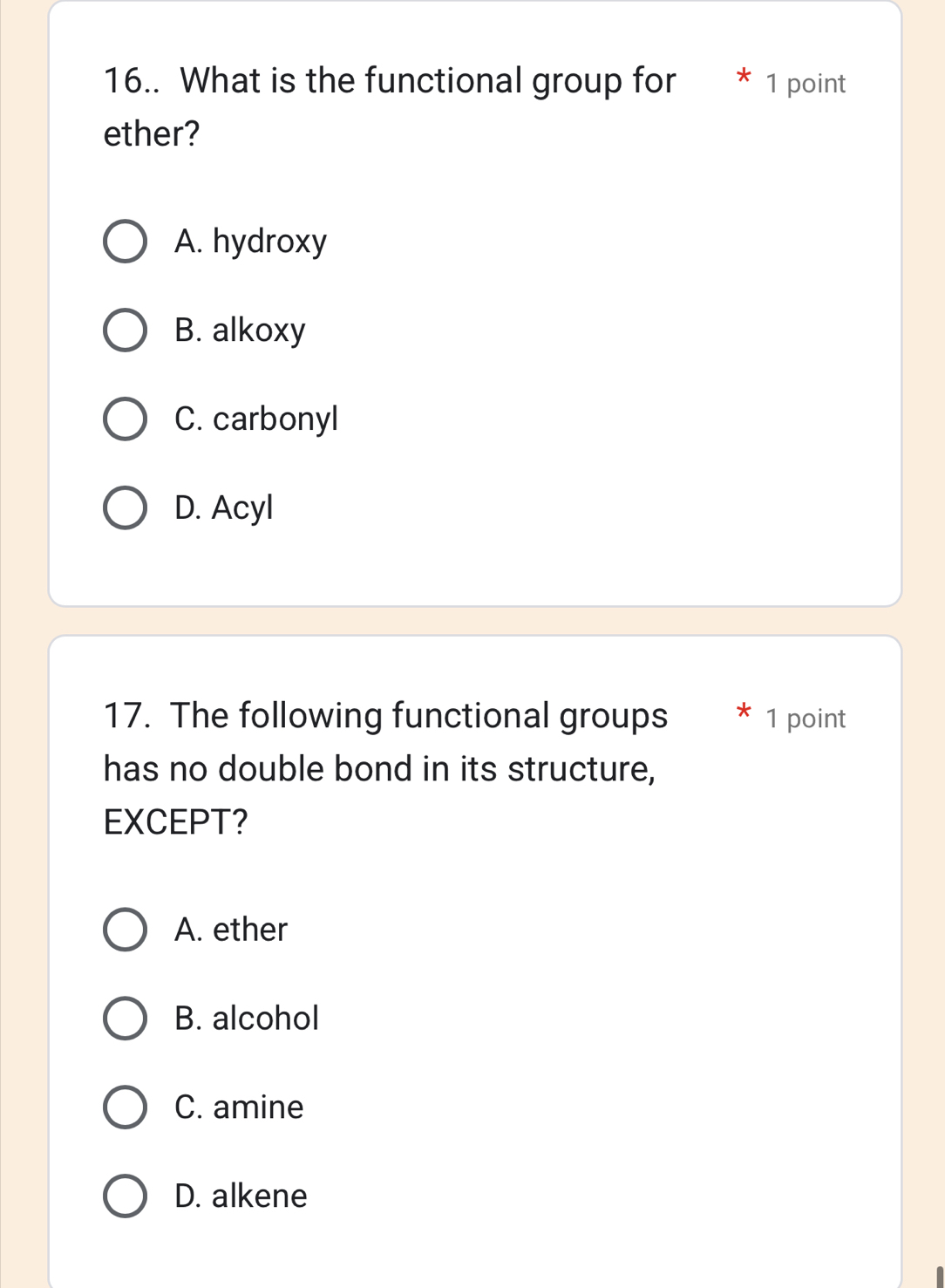Choose the B. alkoxy radio circle

125,331
